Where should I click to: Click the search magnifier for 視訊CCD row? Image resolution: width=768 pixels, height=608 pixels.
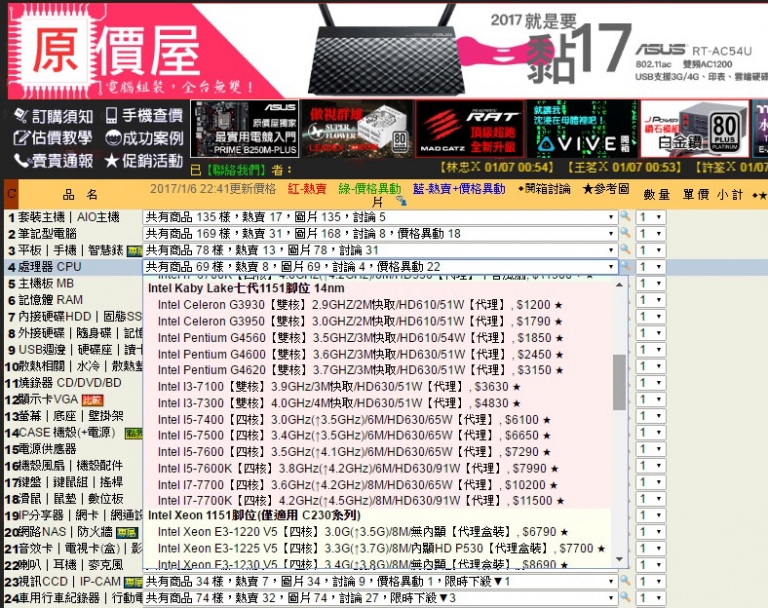click(625, 581)
